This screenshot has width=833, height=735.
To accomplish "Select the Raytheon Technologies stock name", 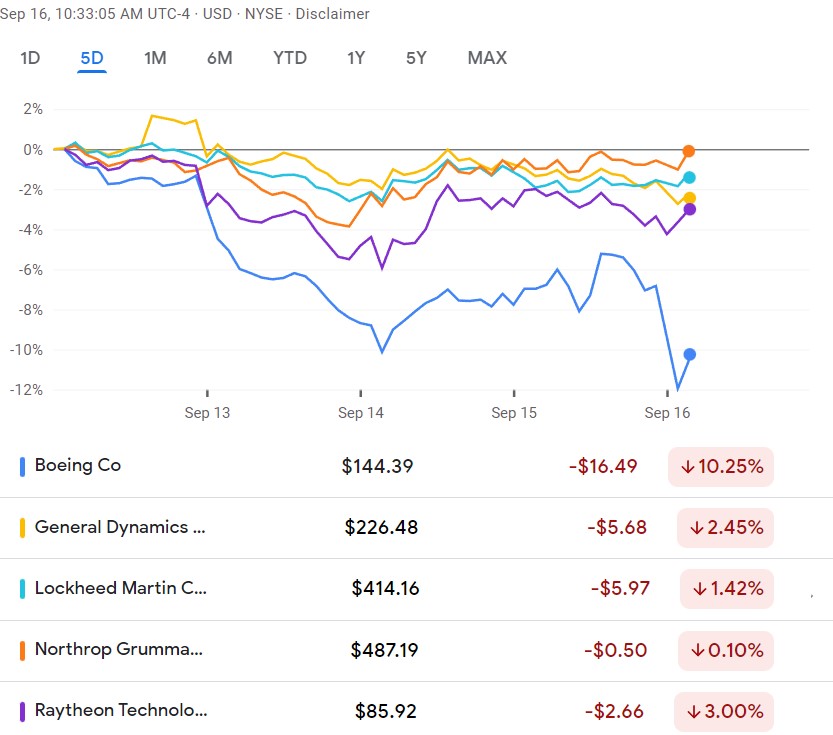I will [120, 711].
